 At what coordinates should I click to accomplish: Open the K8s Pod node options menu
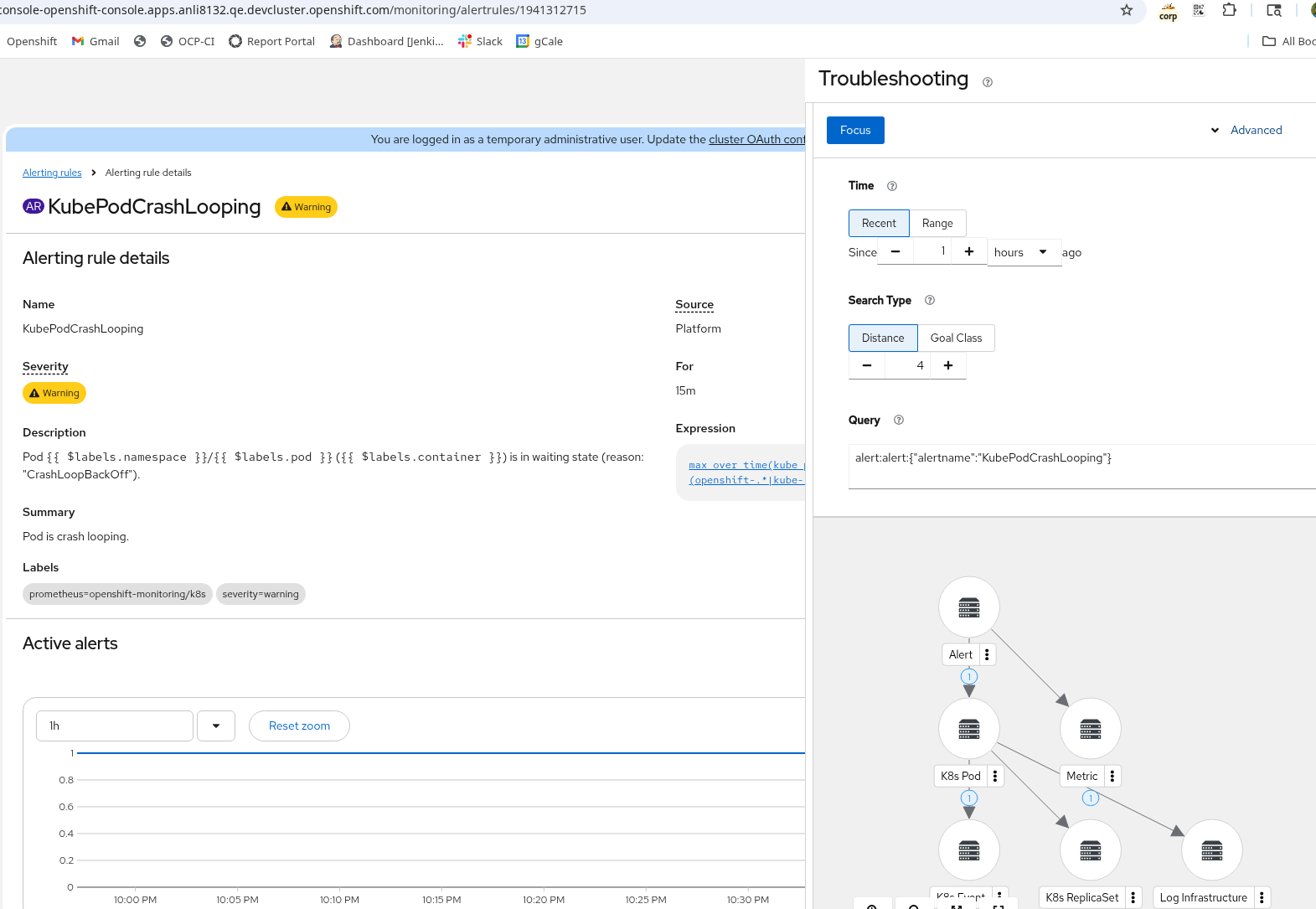click(995, 776)
